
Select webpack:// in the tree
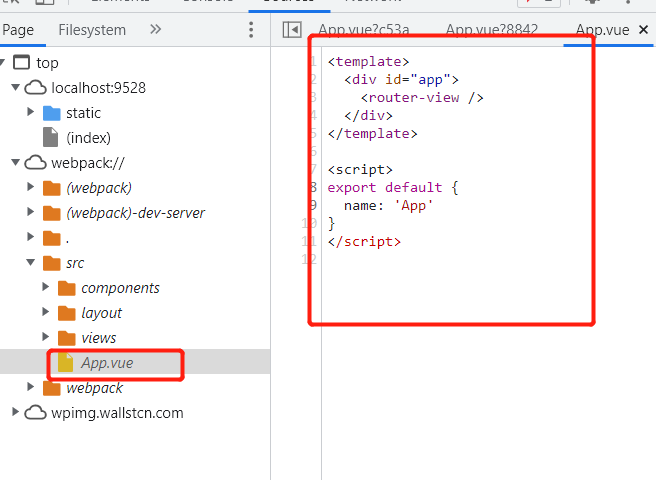tap(88, 163)
